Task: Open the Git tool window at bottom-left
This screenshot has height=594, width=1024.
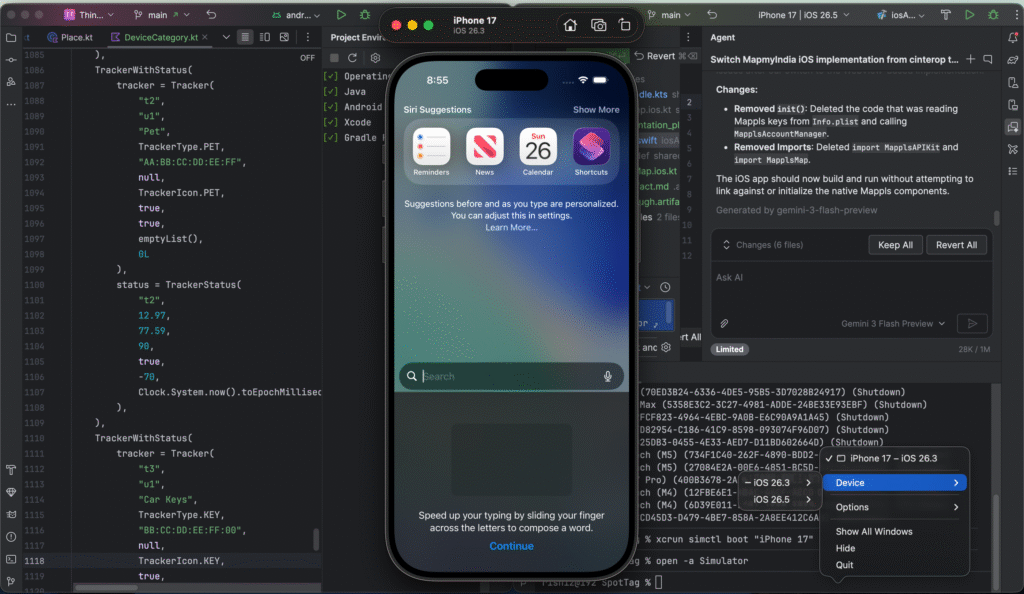Action: (x=11, y=581)
